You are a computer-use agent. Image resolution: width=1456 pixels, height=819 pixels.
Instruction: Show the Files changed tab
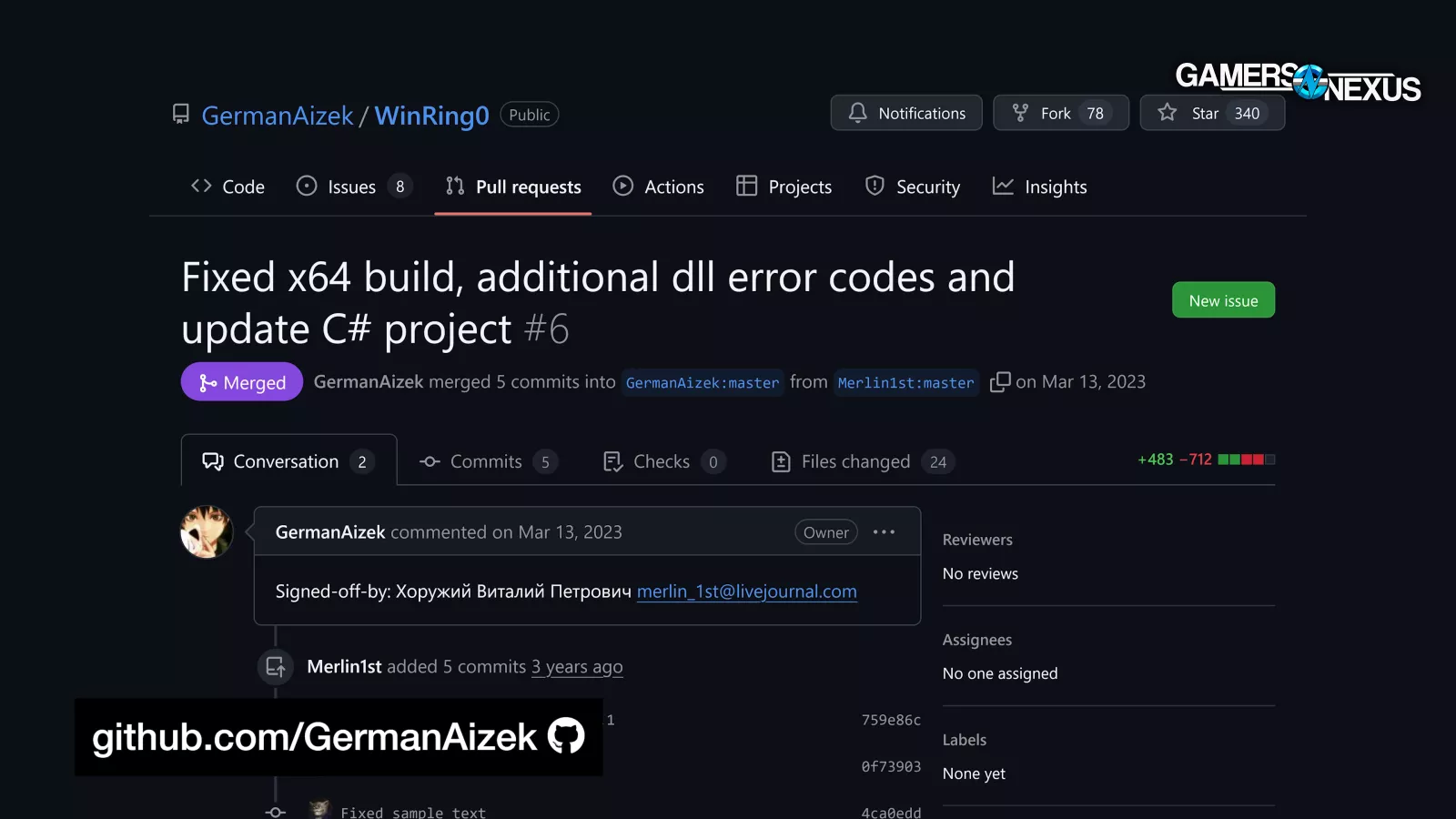point(857,461)
